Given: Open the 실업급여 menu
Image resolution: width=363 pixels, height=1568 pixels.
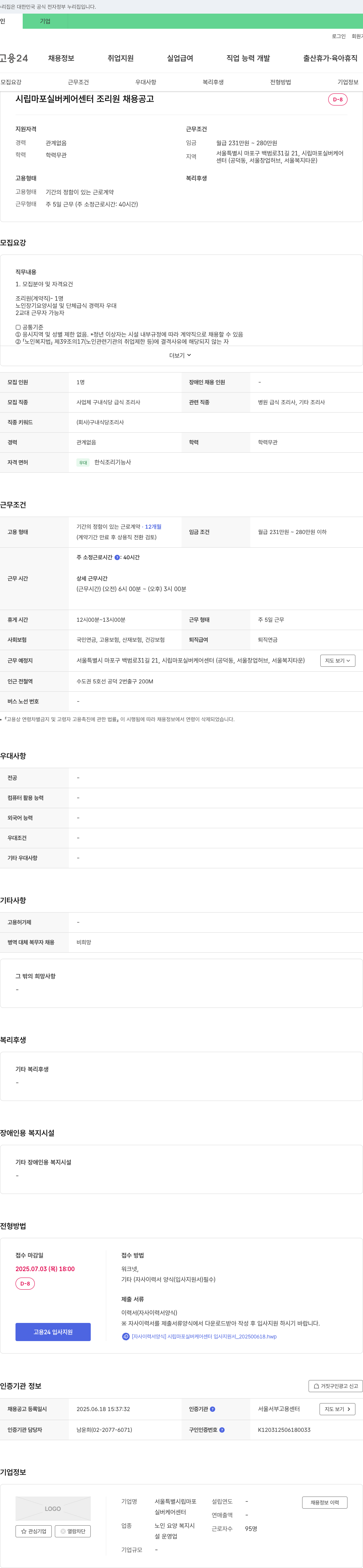Looking at the screenshot, I should click(x=180, y=59).
